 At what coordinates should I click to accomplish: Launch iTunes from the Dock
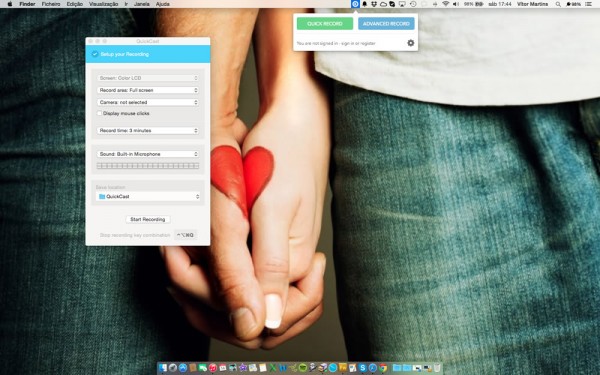(213, 368)
